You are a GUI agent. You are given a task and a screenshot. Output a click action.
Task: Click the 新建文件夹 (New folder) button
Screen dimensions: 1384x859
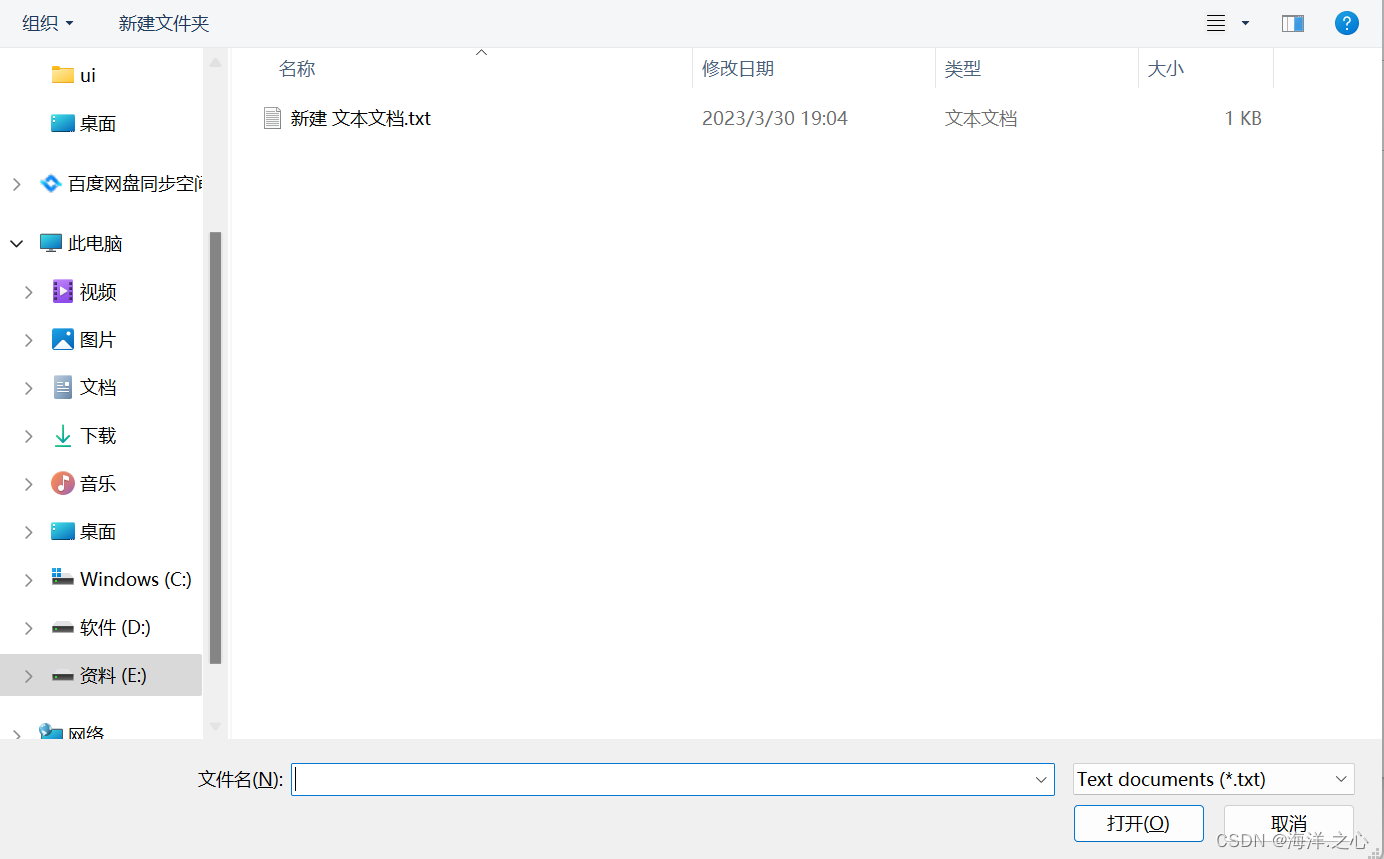click(x=163, y=22)
